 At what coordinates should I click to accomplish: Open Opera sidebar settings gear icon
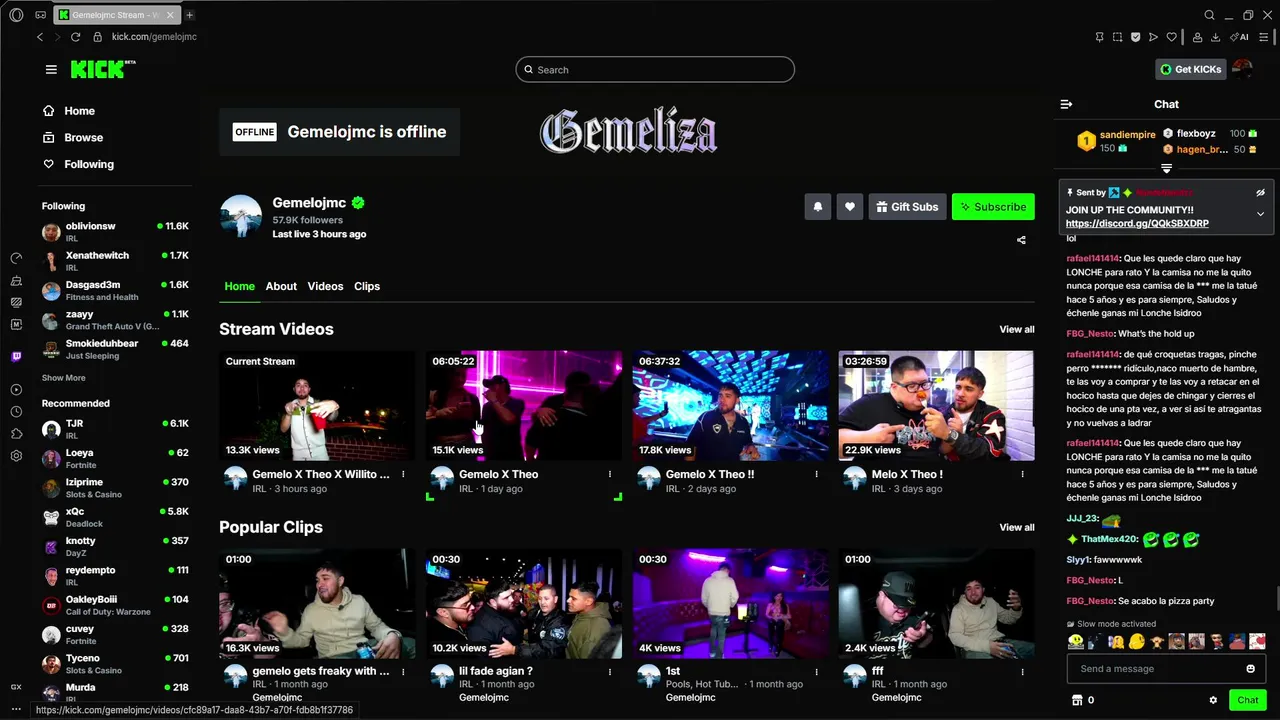[x=16, y=455]
